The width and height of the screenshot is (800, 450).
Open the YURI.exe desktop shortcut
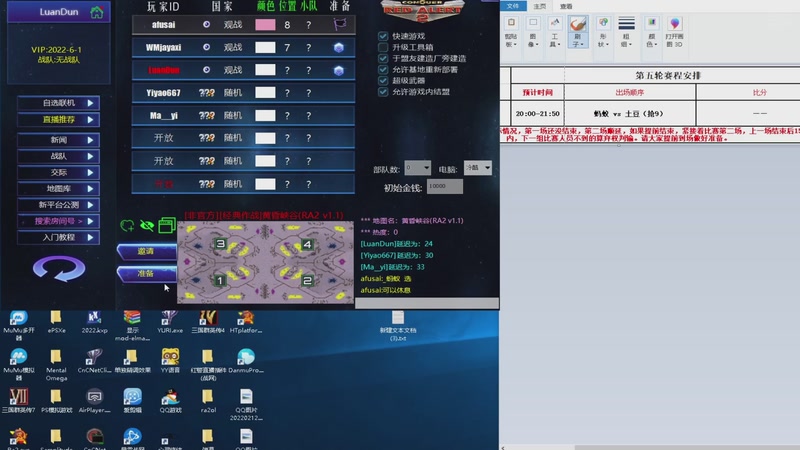pos(170,322)
